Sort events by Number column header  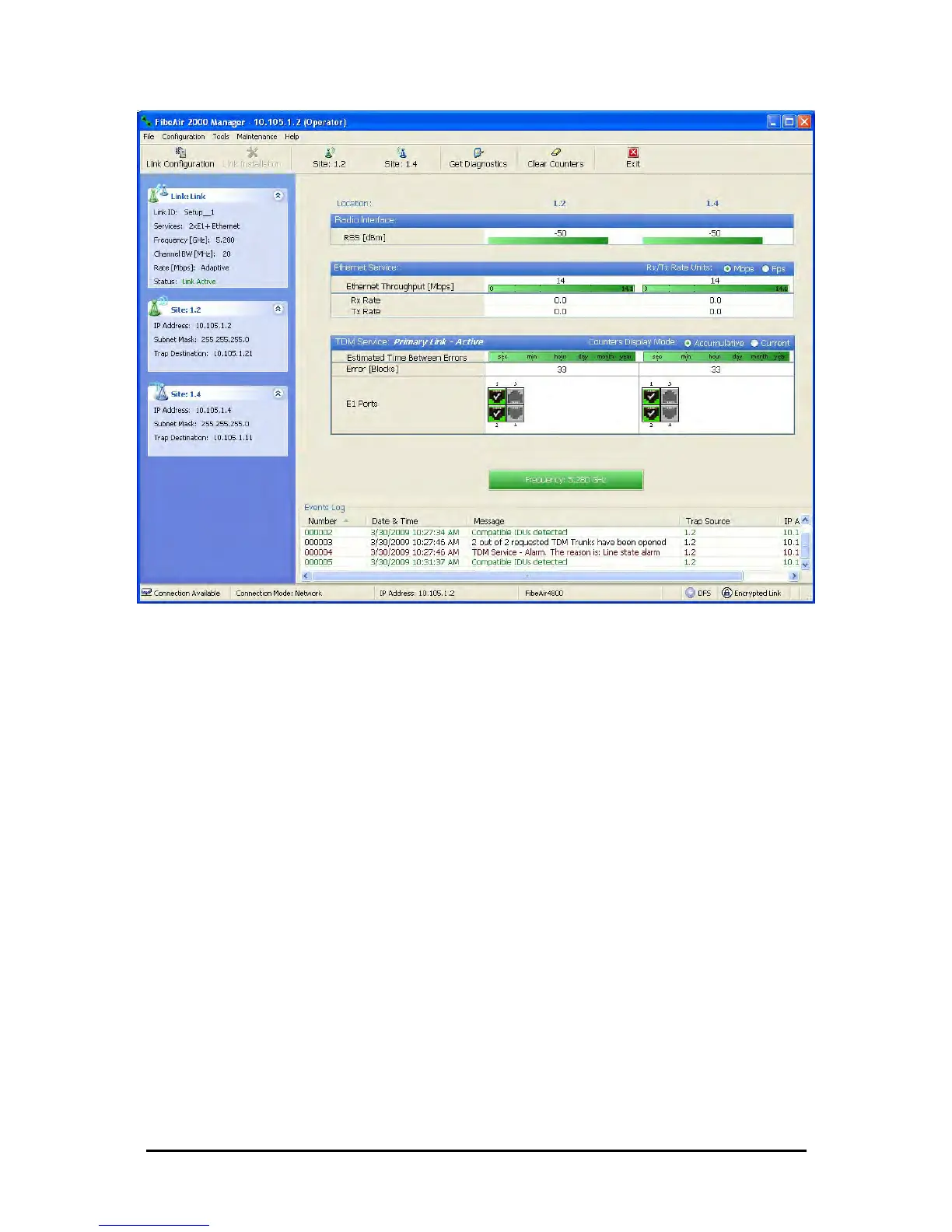point(333,521)
